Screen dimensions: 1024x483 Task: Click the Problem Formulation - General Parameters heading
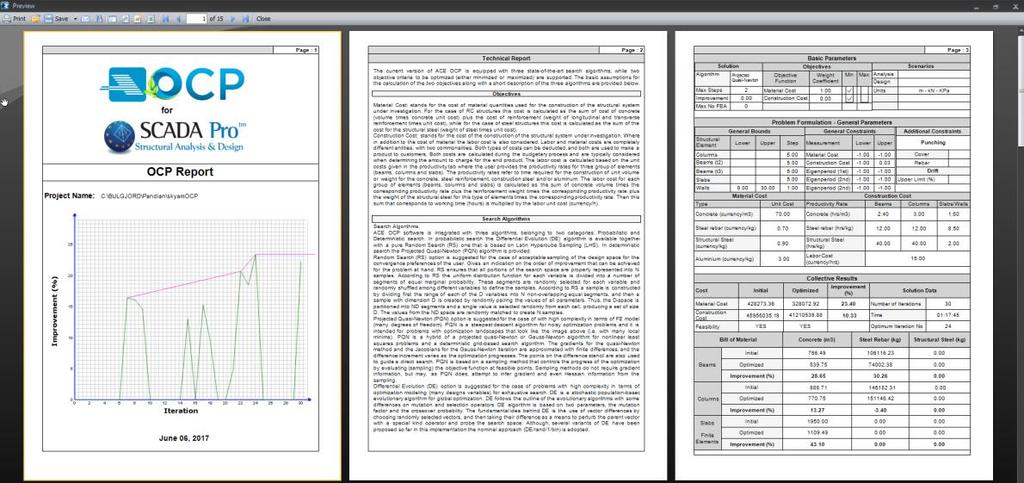(x=832, y=122)
